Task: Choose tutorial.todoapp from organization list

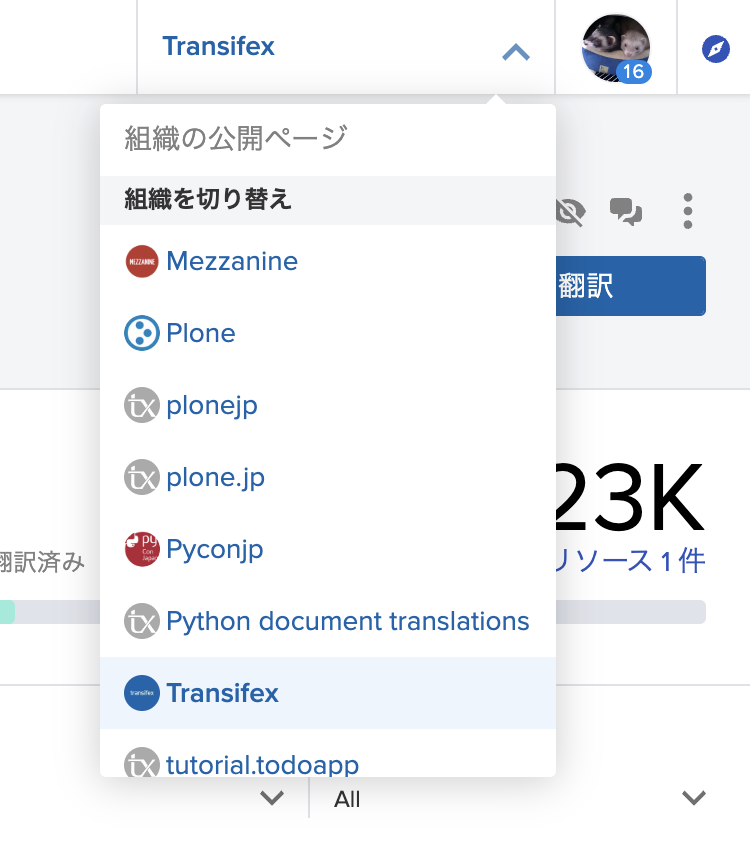Action: (262, 765)
